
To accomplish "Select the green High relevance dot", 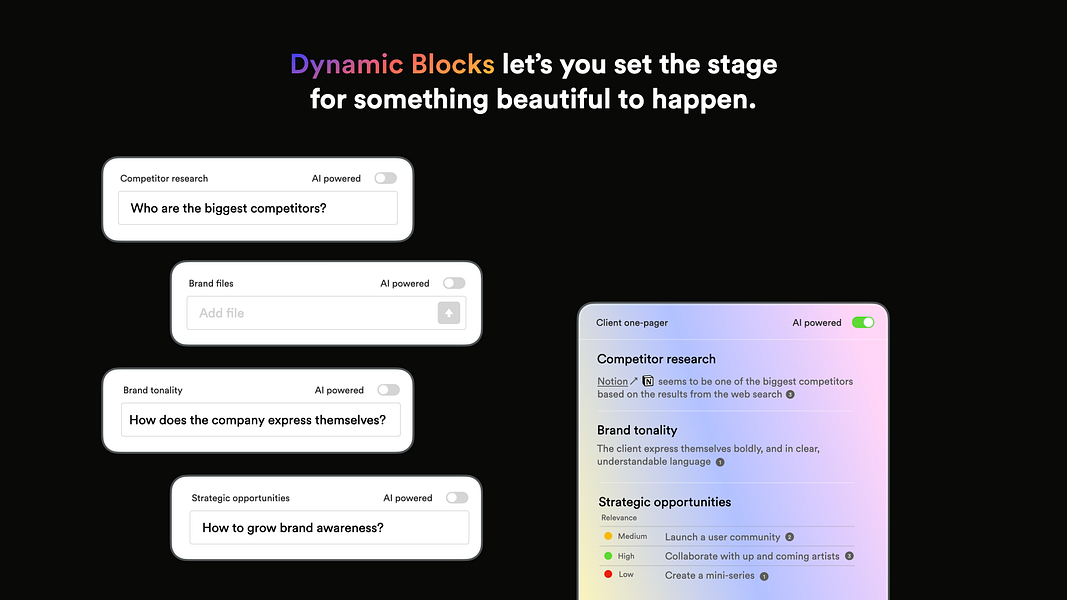I will pos(608,556).
